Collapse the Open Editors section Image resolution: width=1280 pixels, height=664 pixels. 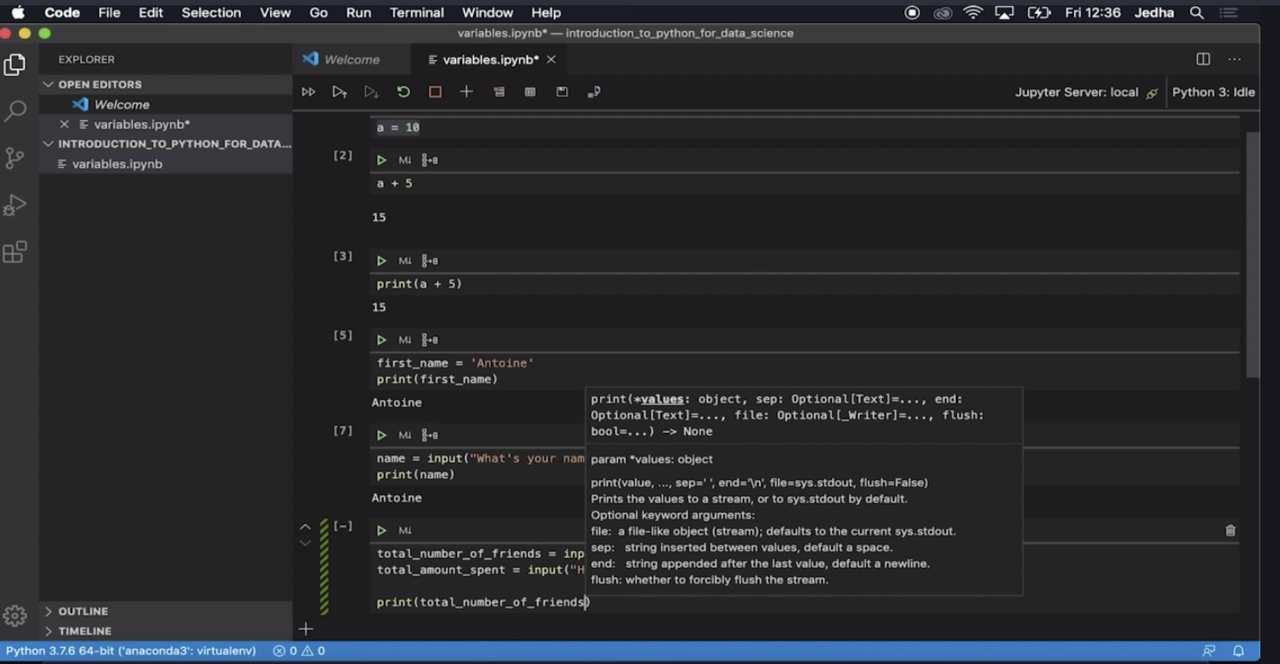coord(99,85)
